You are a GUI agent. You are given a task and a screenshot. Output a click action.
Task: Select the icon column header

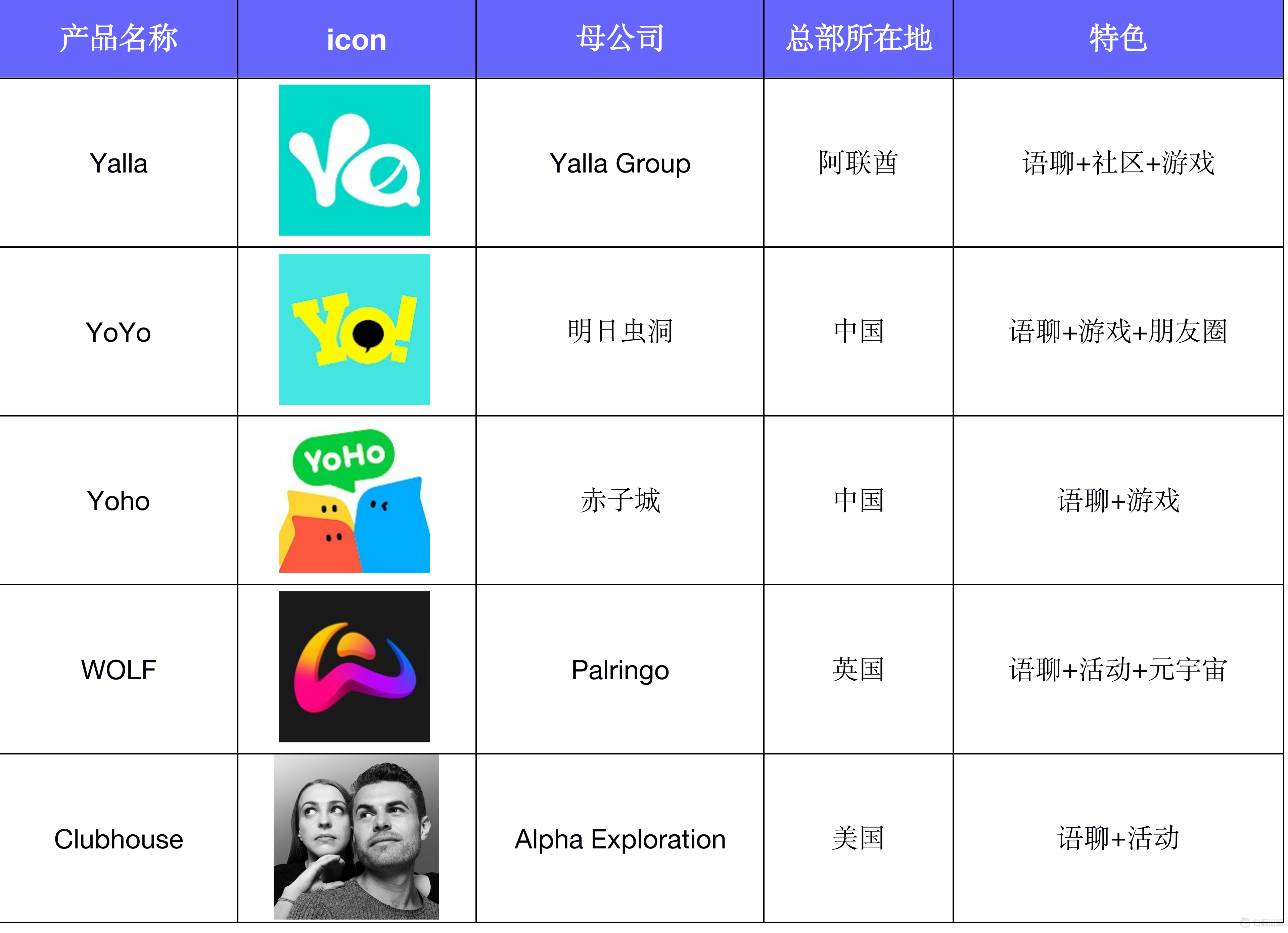pyautogui.click(x=357, y=39)
